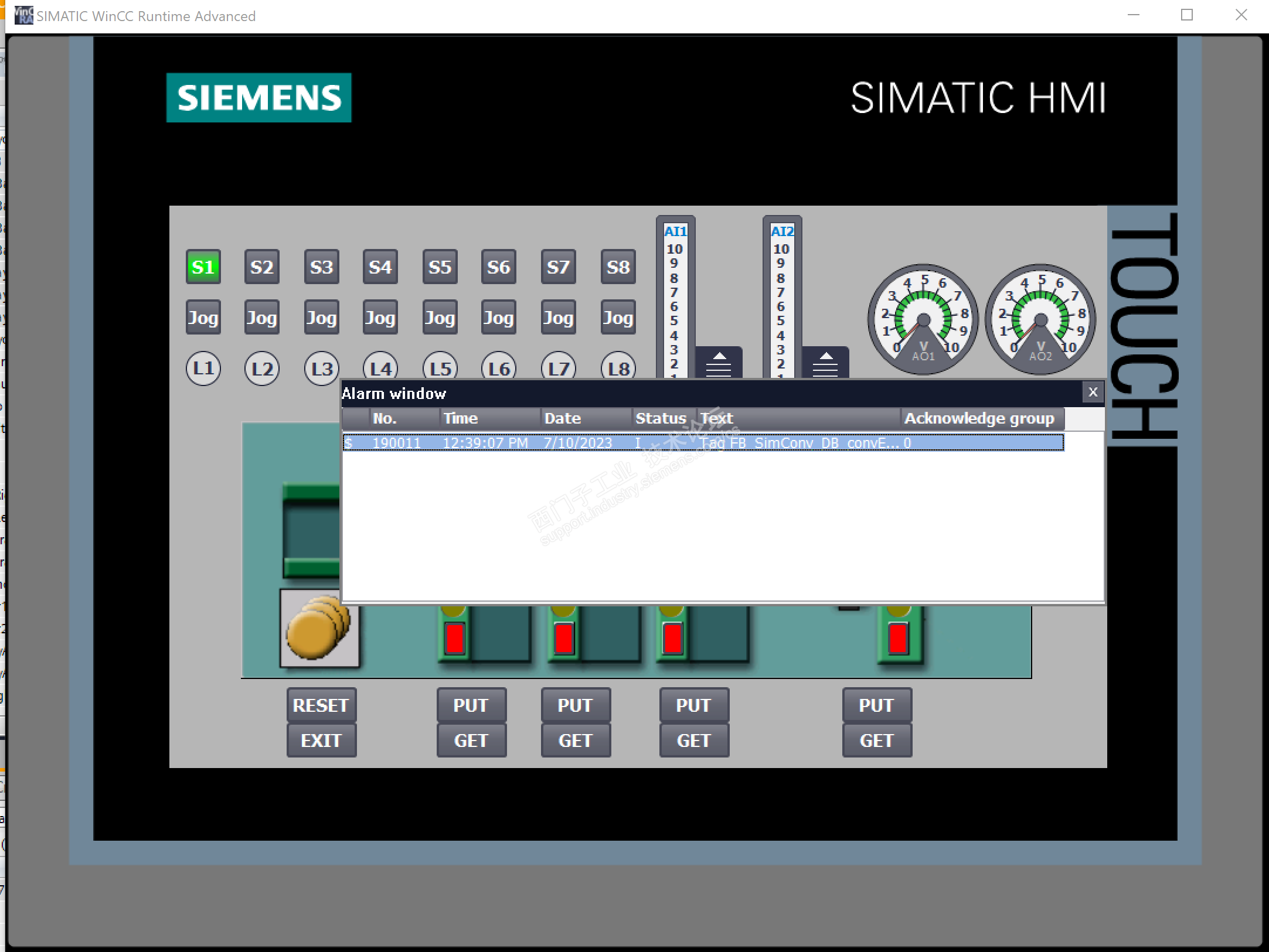Click the Acknowledge group column header
The width and height of the screenshot is (1269, 952).
coord(980,418)
